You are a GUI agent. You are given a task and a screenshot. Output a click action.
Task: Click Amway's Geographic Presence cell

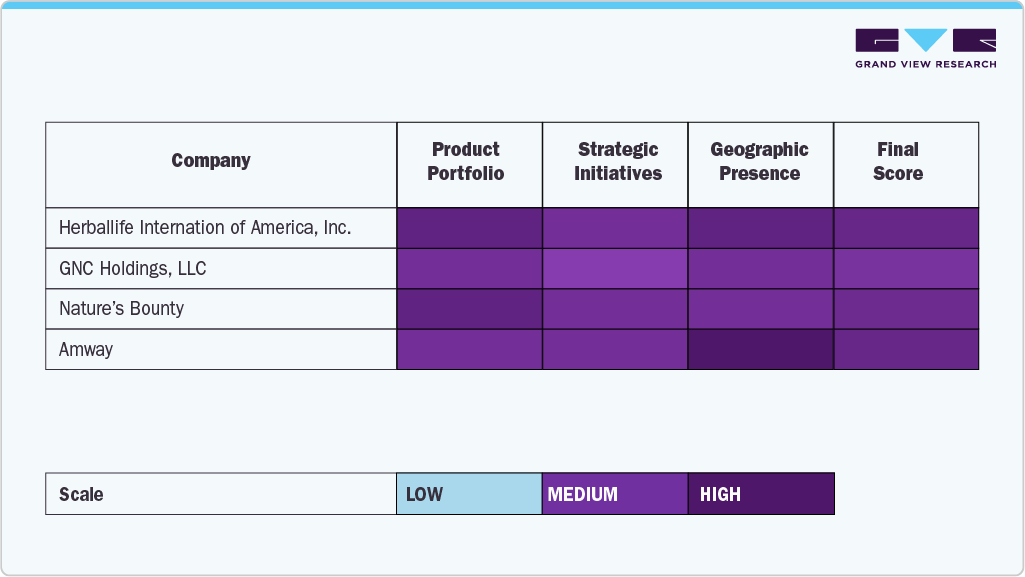(x=760, y=350)
